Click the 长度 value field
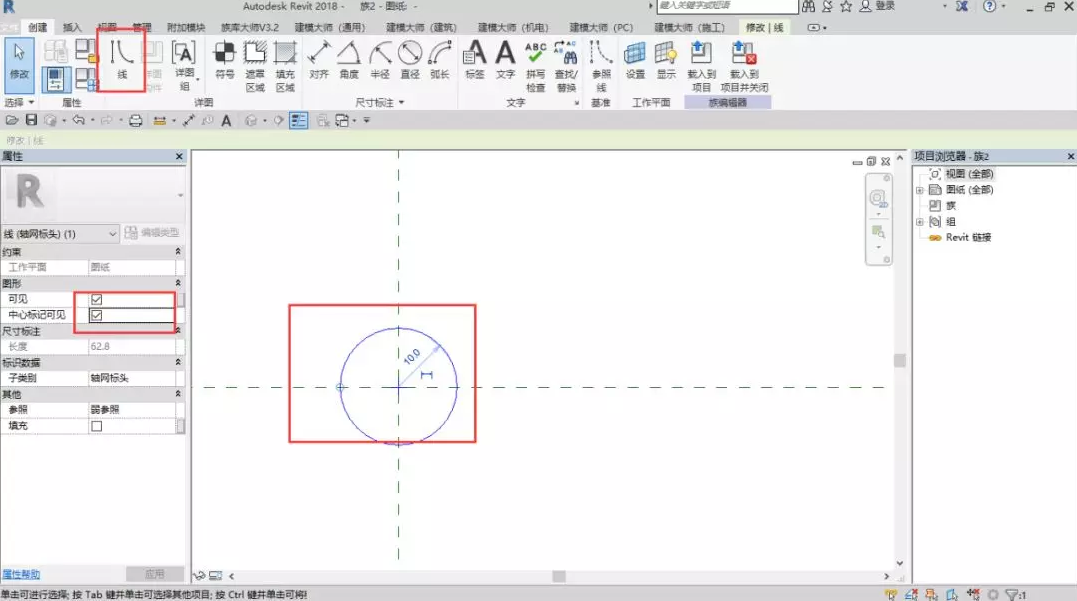This screenshot has height=601, width=1077. pyautogui.click(x=132, y=346)
